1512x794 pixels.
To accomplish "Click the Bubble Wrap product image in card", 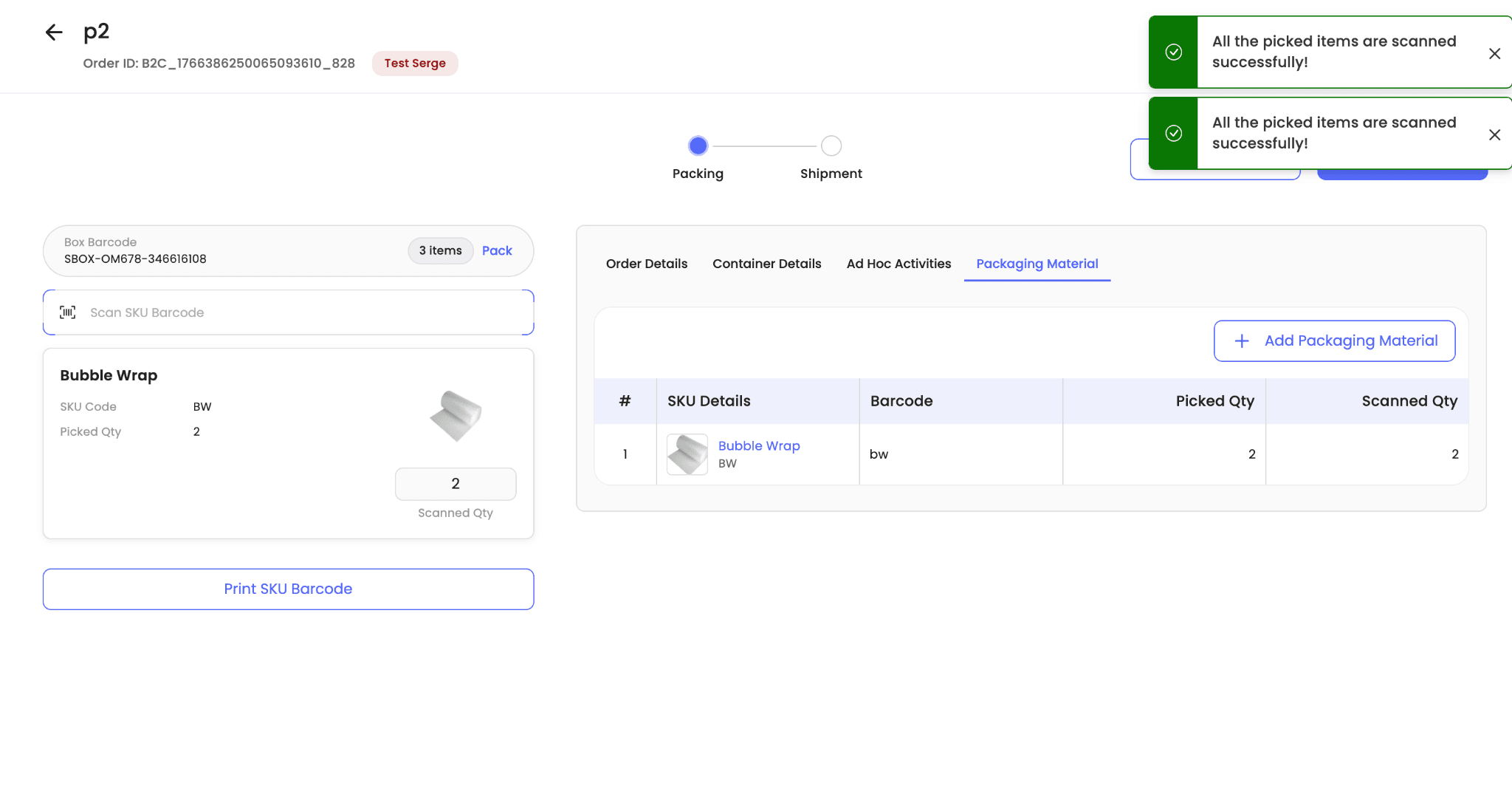I will coord(456,416).
